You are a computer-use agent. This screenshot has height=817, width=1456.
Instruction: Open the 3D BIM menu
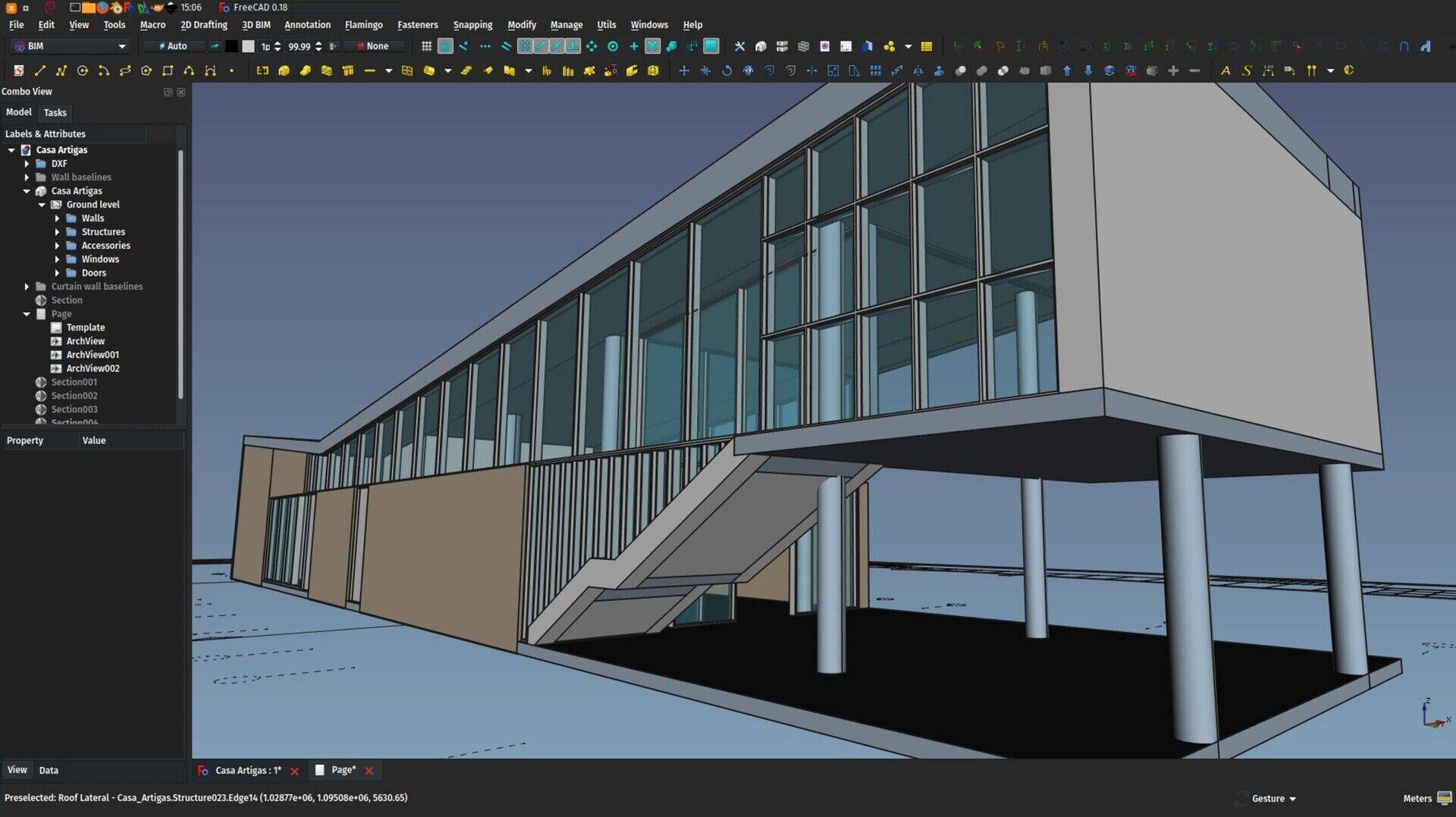click(256, 24)
